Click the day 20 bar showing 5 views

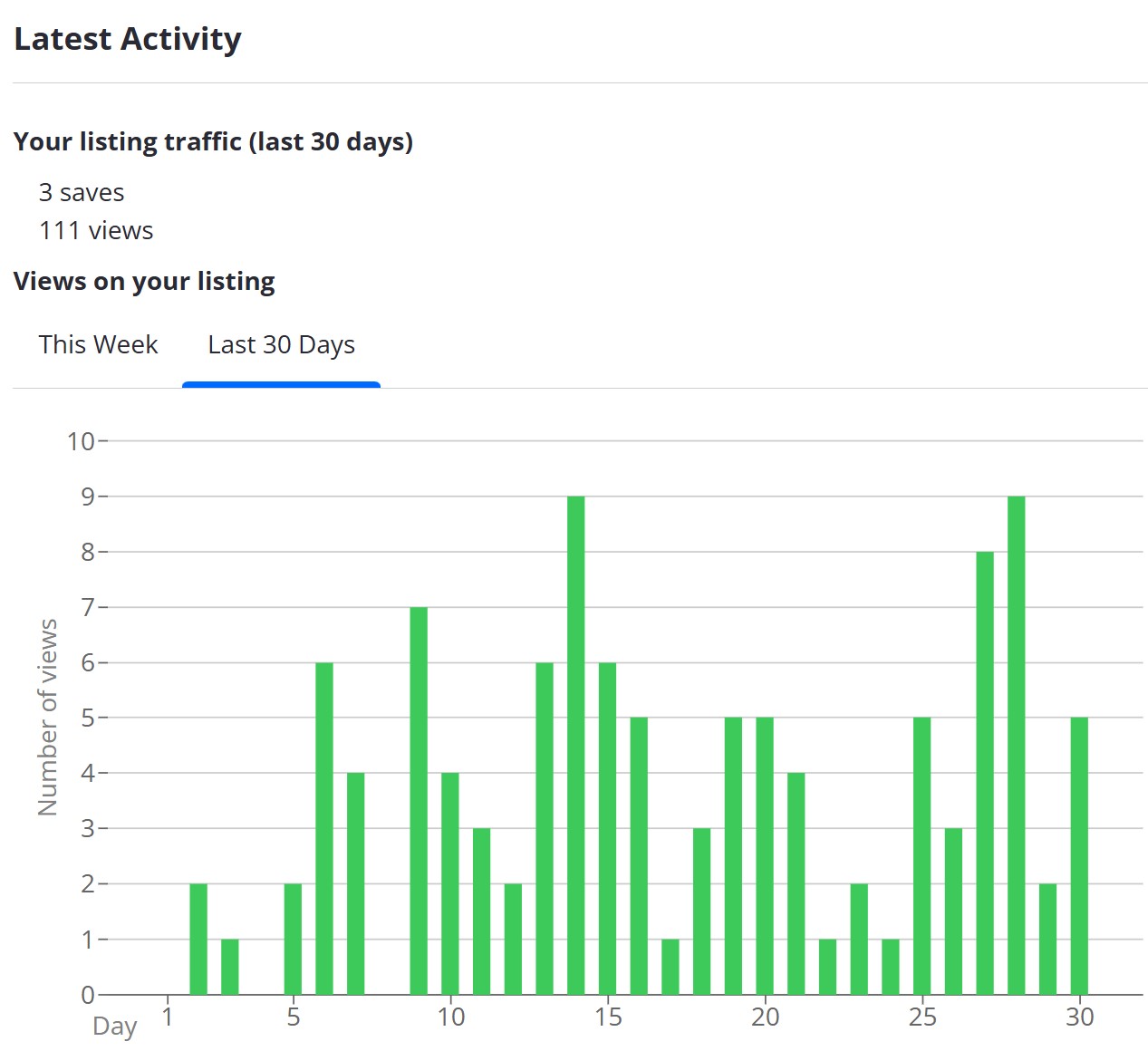point(765,856)
